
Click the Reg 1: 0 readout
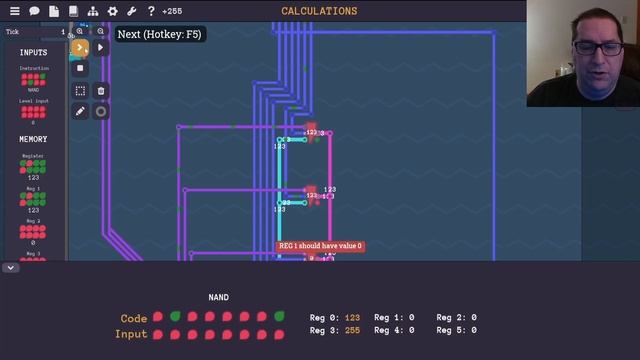pyautogui.click(x=394, y=318)
